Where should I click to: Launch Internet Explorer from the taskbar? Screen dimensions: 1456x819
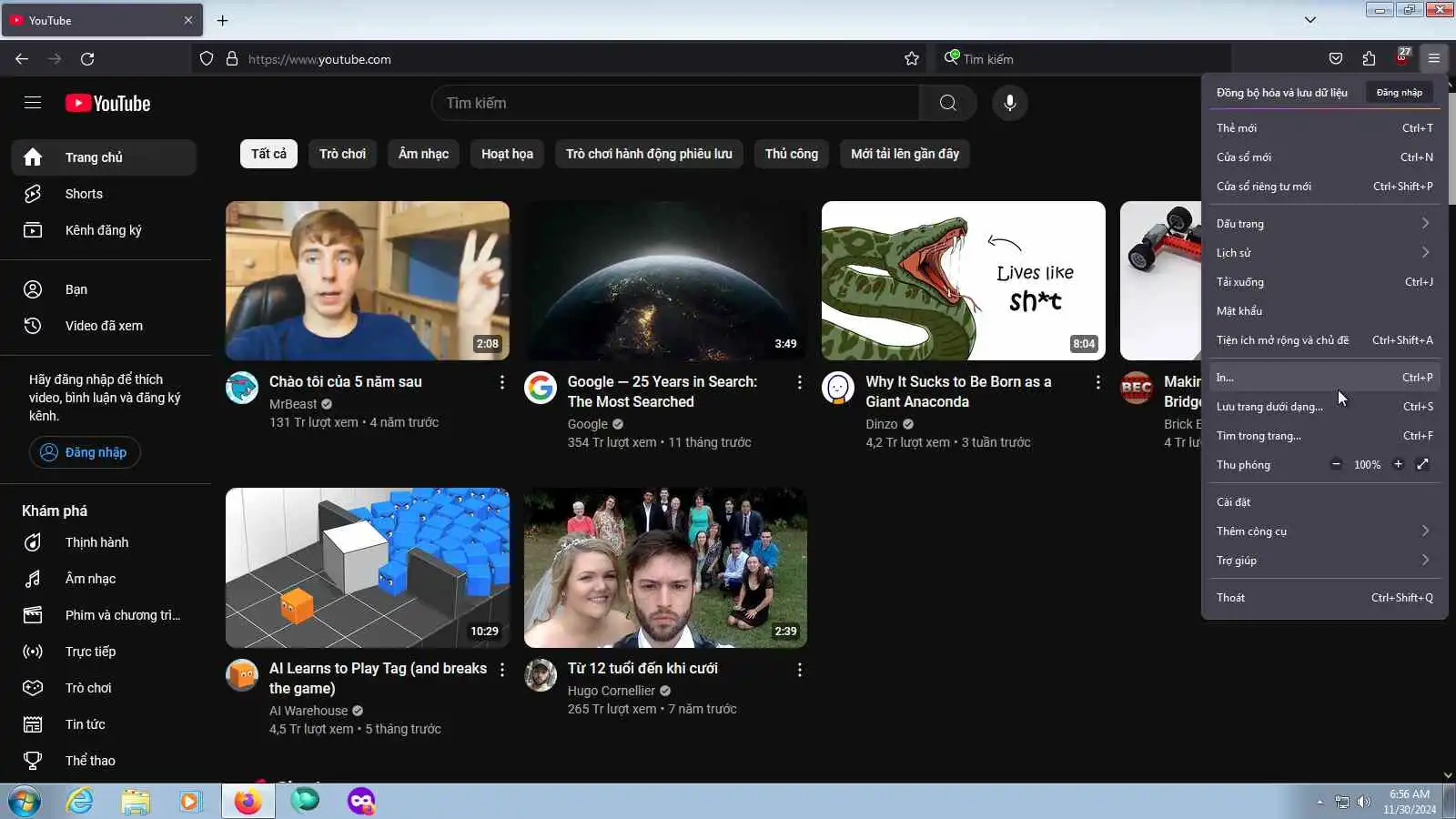[x=80, y=801]
